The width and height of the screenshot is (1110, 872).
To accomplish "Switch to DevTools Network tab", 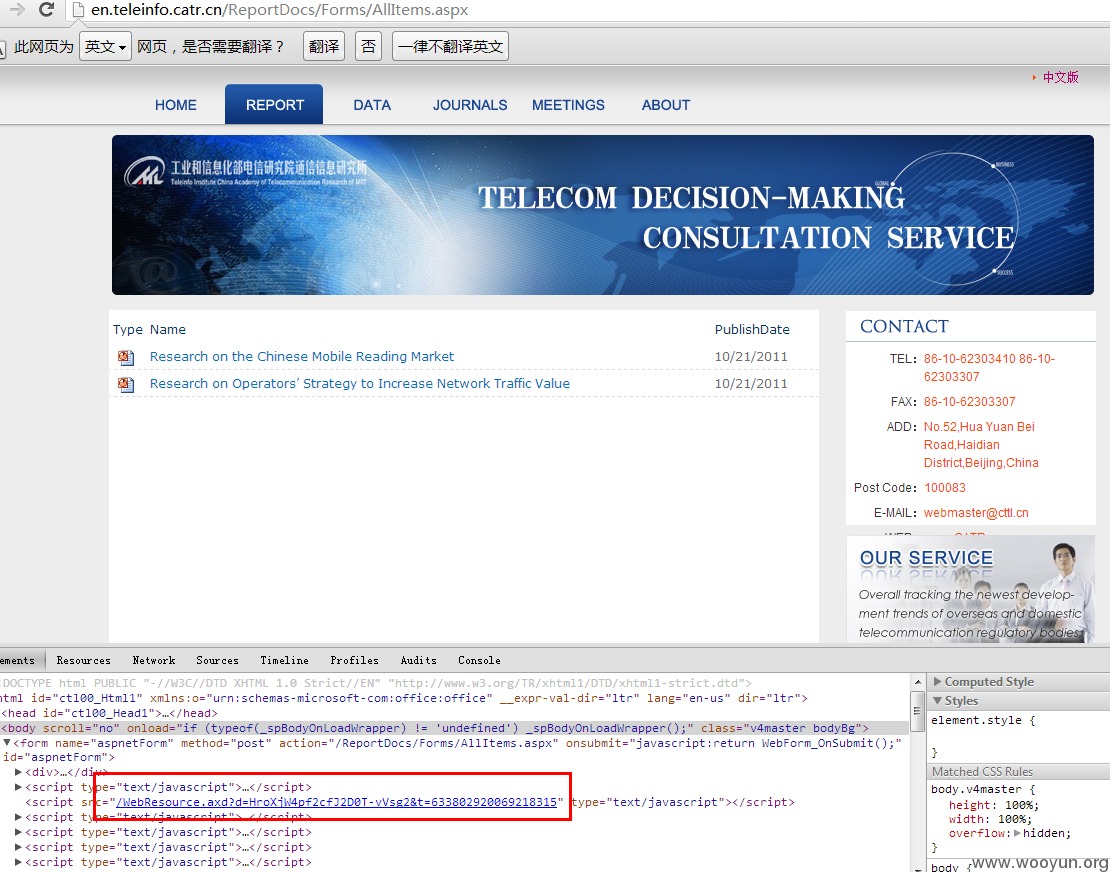I will coord(154,660).
